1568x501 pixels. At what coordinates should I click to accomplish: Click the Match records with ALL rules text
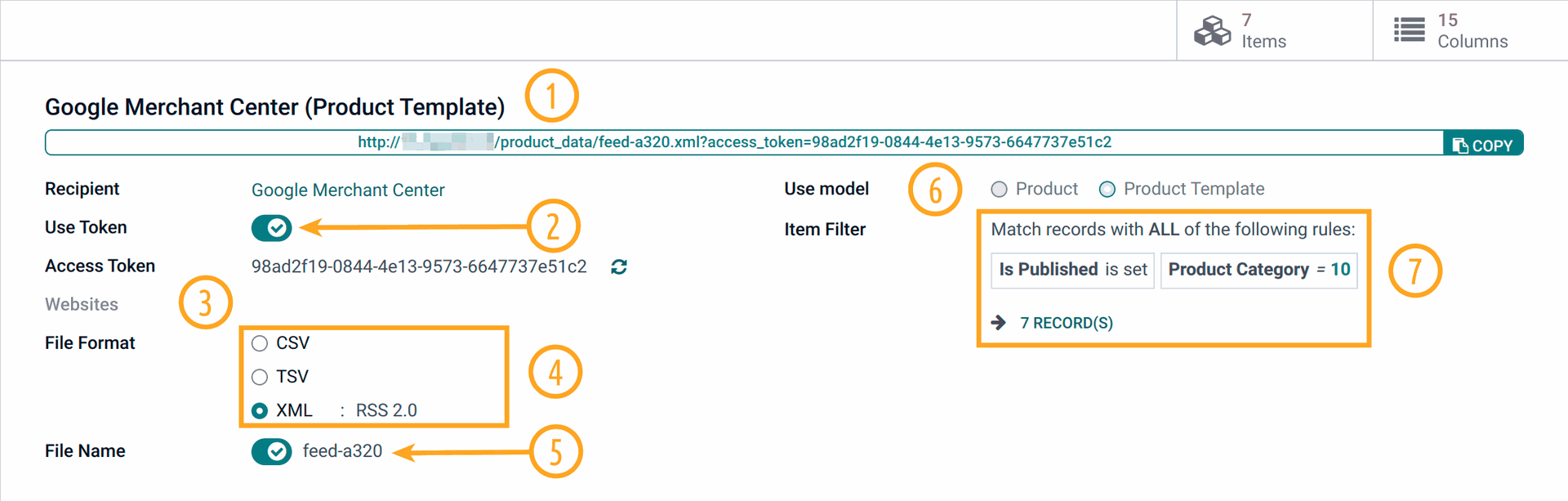(x=1173, y=230)
